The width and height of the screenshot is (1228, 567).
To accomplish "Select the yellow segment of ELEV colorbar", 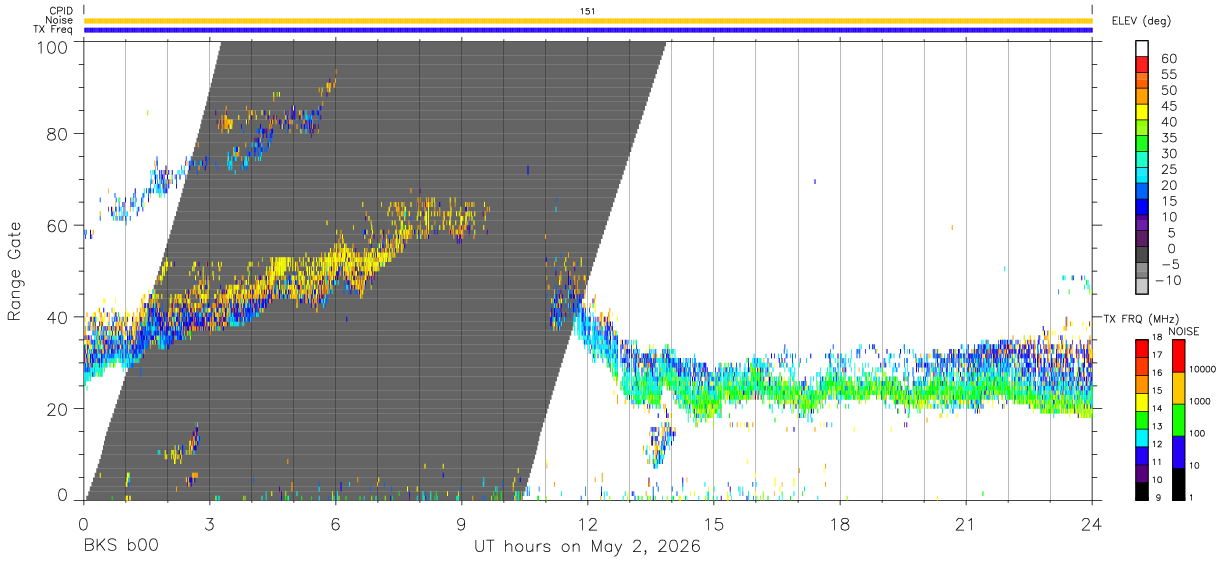I will tap(1142, 113).
